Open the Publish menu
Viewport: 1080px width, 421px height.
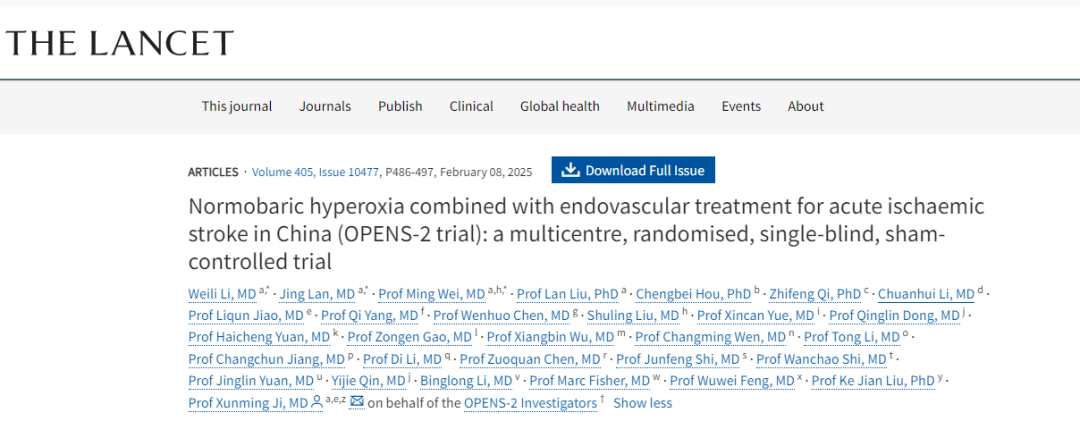tap(400, 106)
